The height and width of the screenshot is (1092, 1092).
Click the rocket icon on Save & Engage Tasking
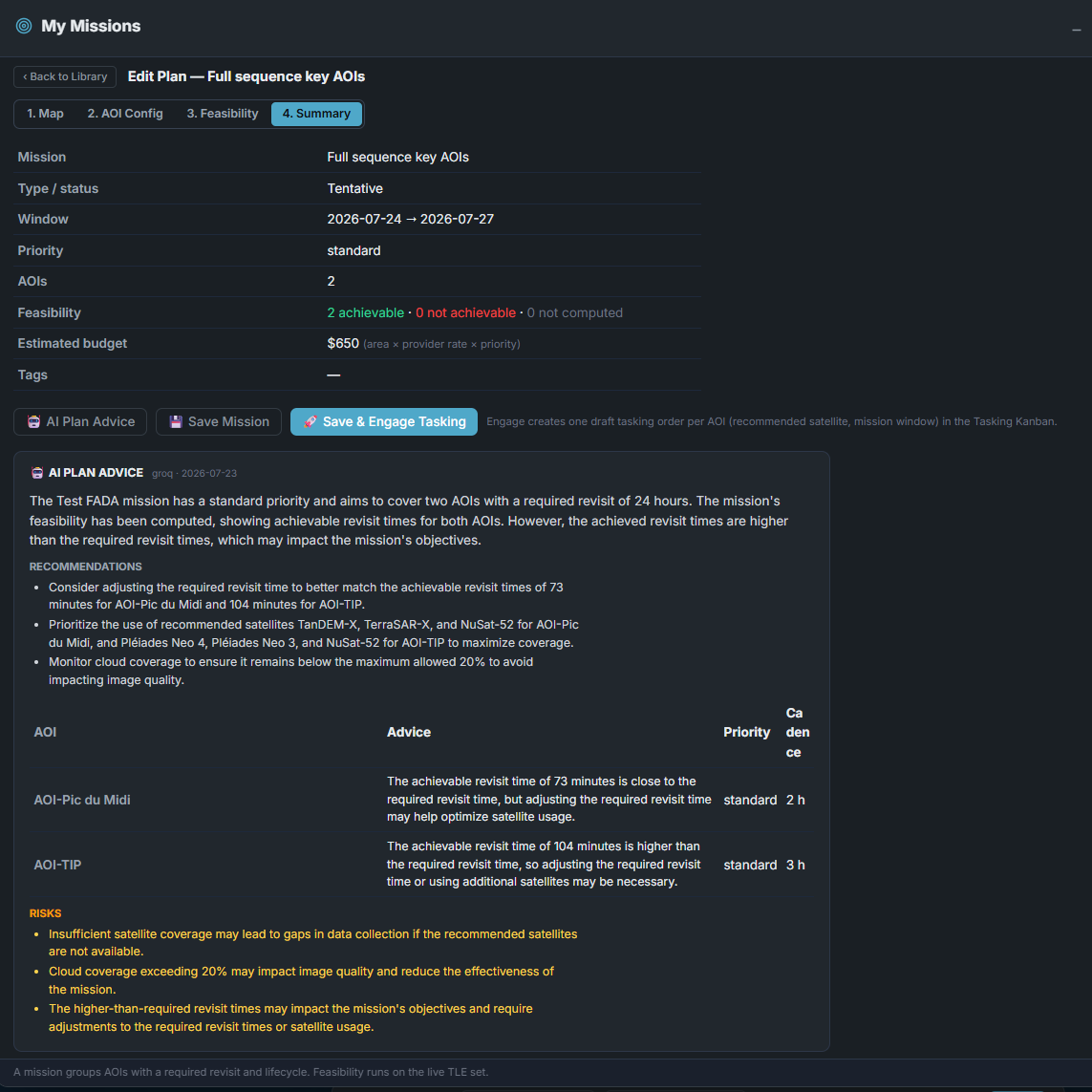tap(310, 421)
